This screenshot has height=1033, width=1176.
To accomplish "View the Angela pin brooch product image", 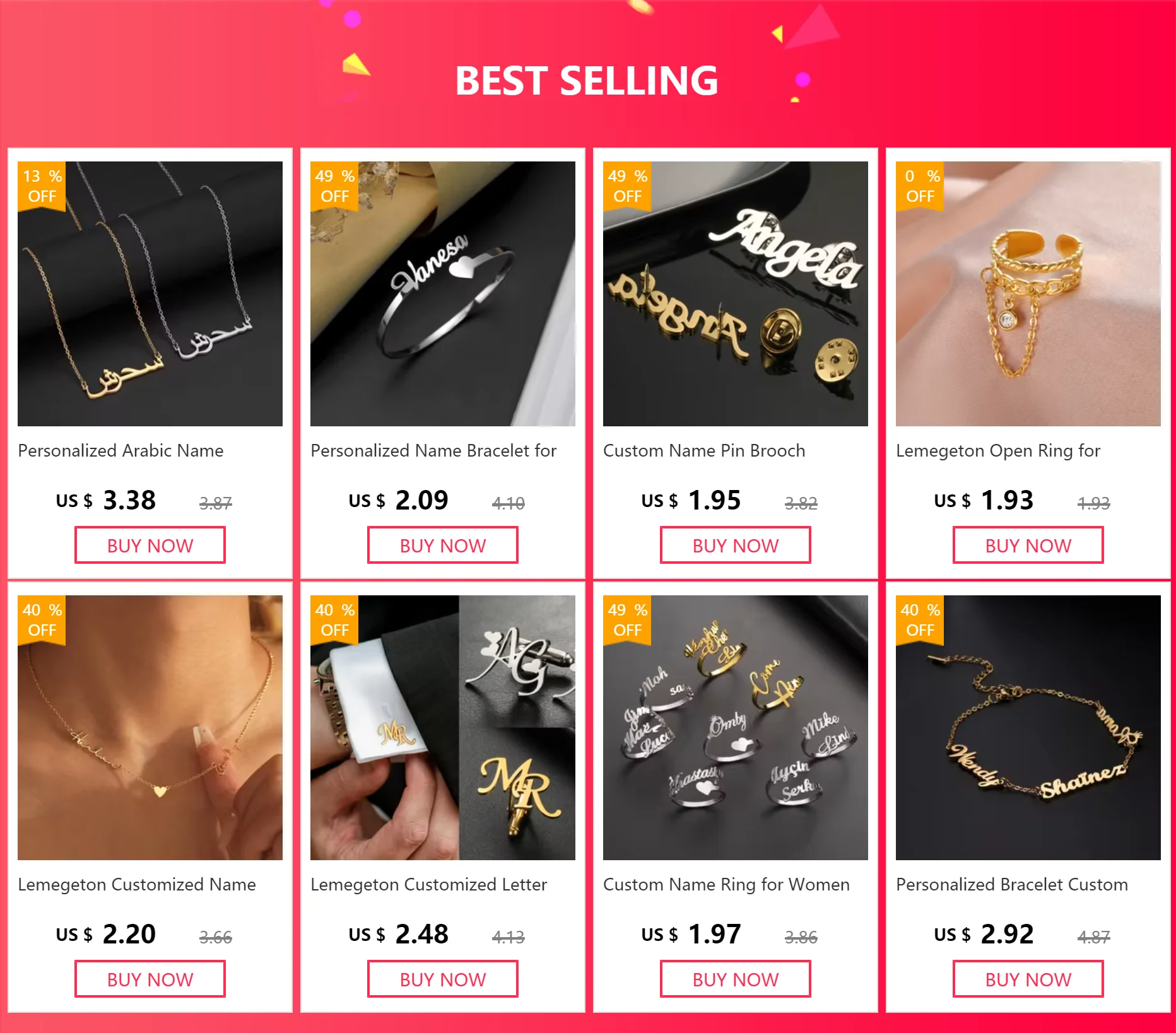I will (736, 294).
